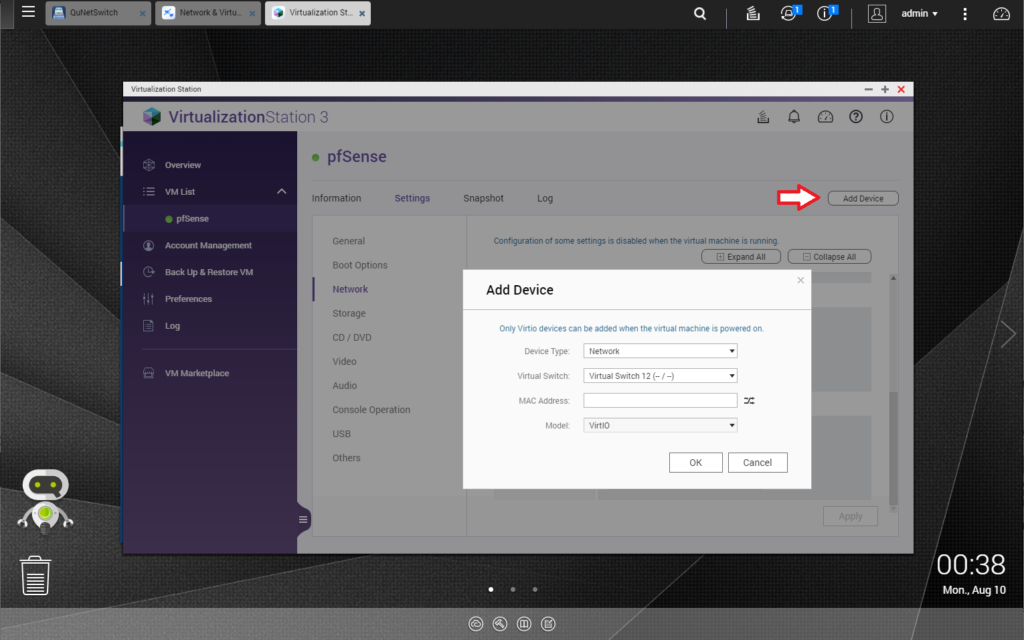Open the dashboard gauge icon in top bar
This screenshot has height=640, width=1024.
pyautogui.click(x=1000, y=13)
